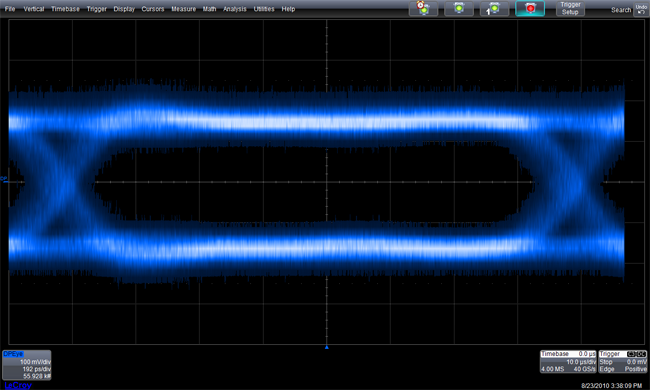
Task: Open the Trigger menu
Action: 97,9
